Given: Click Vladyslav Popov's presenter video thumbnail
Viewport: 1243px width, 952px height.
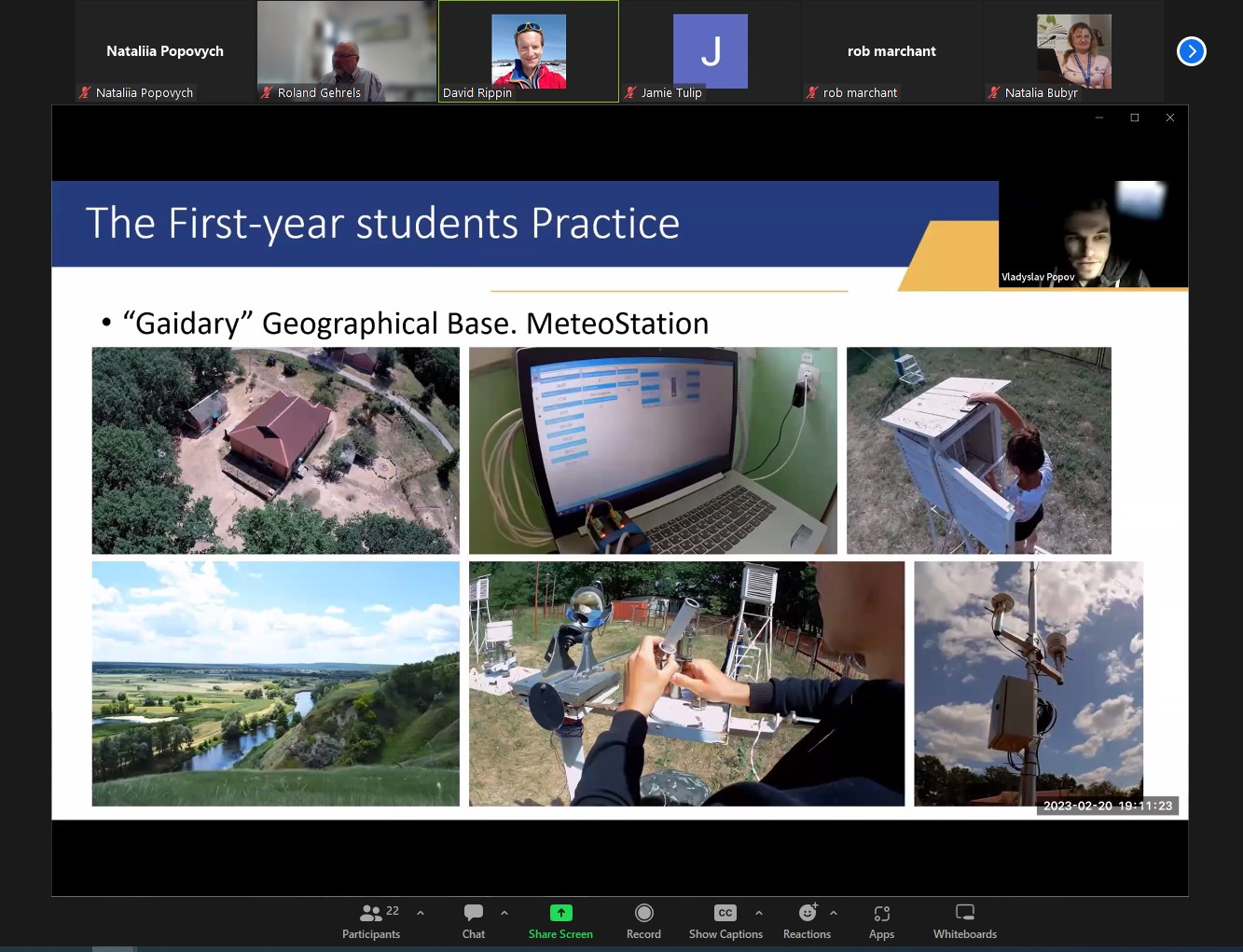Looking at the screenshot, I should pos(1092,234).
